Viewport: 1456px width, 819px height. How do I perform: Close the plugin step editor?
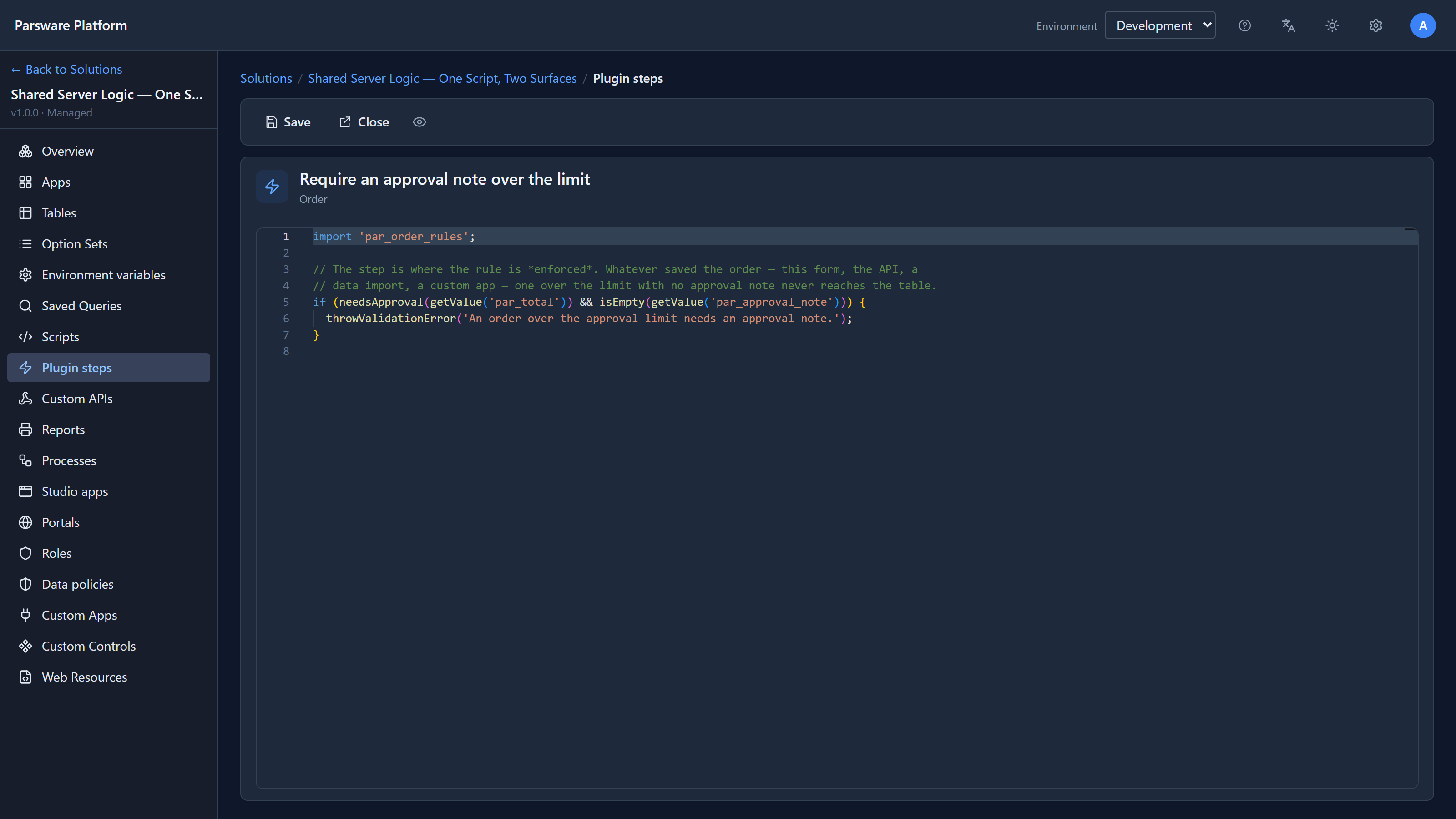[364, 122]
